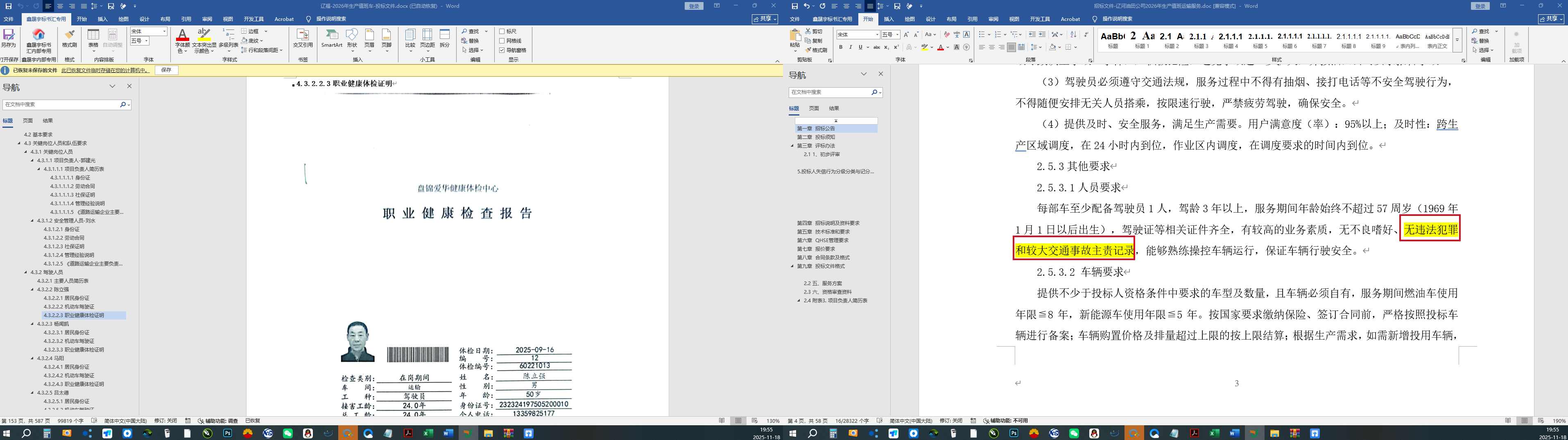
Task: Click the 拆分 split tool icon
Action: click(445, 38)
